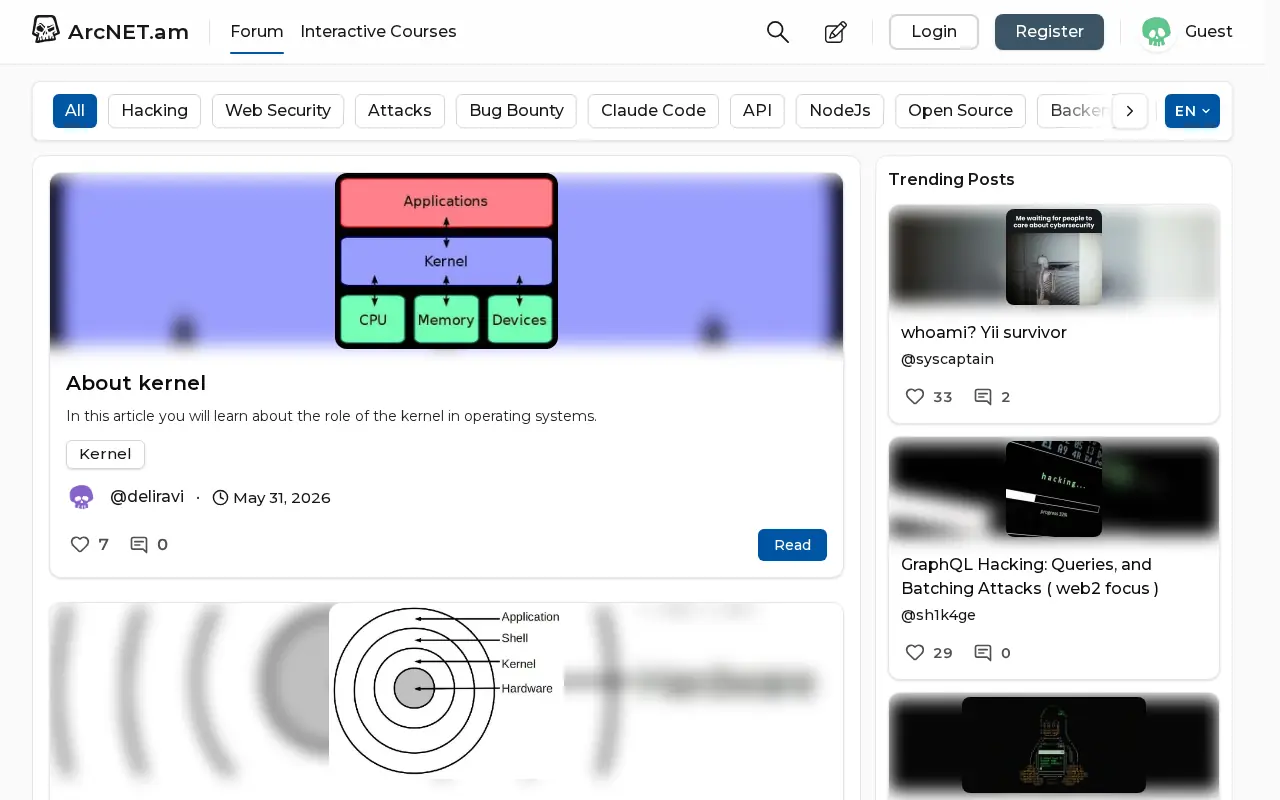
Task: Choose the API category chip
Action: 757,111
